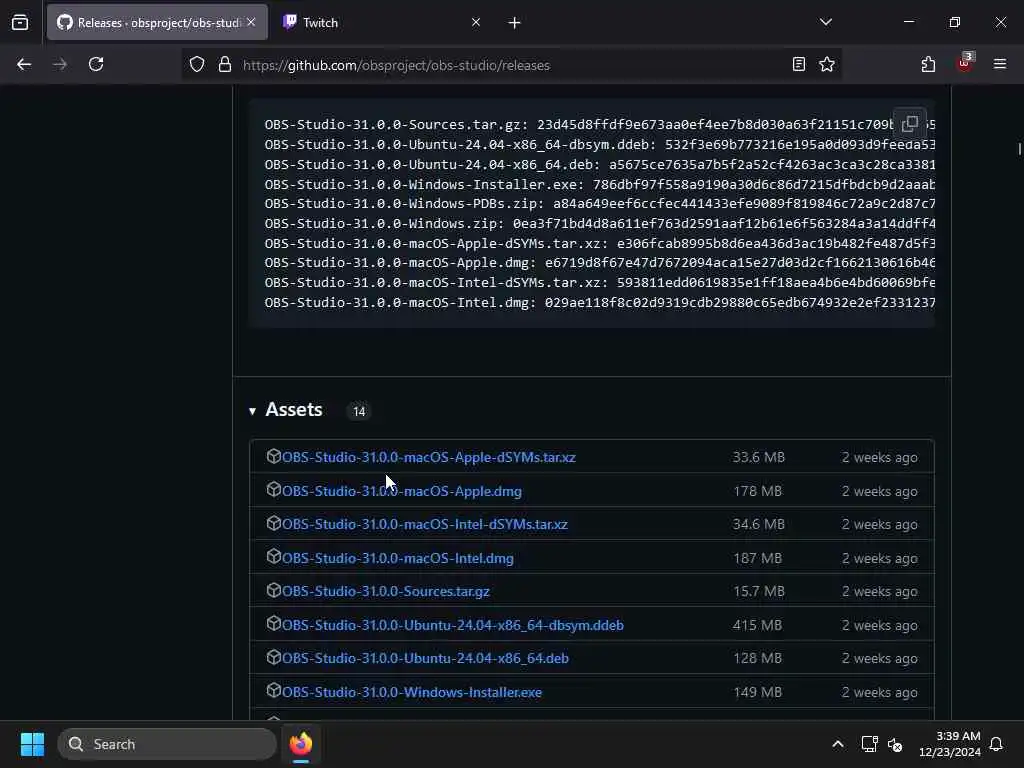
Task: Download OBS-Studio-31.0.0-macOS-Apple.dmg
Action: click(x=402, y=491)
